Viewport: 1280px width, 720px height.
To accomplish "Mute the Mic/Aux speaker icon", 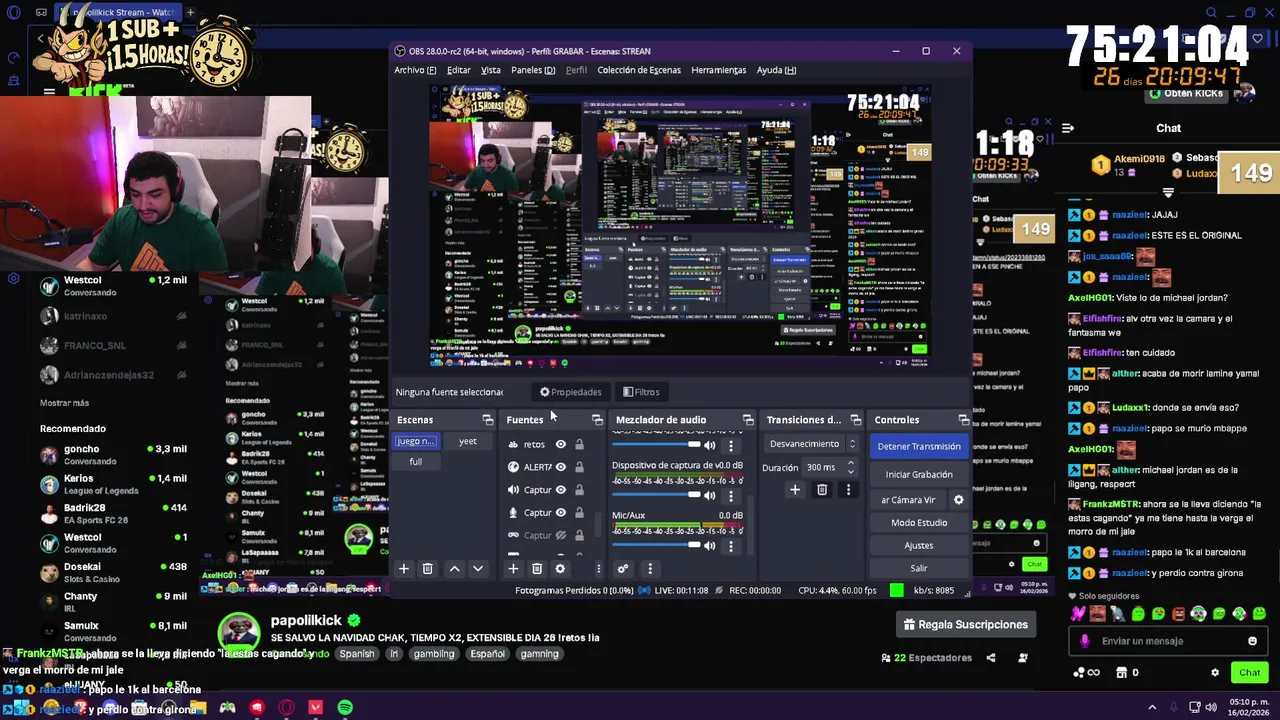I will (x=710, y=545).
